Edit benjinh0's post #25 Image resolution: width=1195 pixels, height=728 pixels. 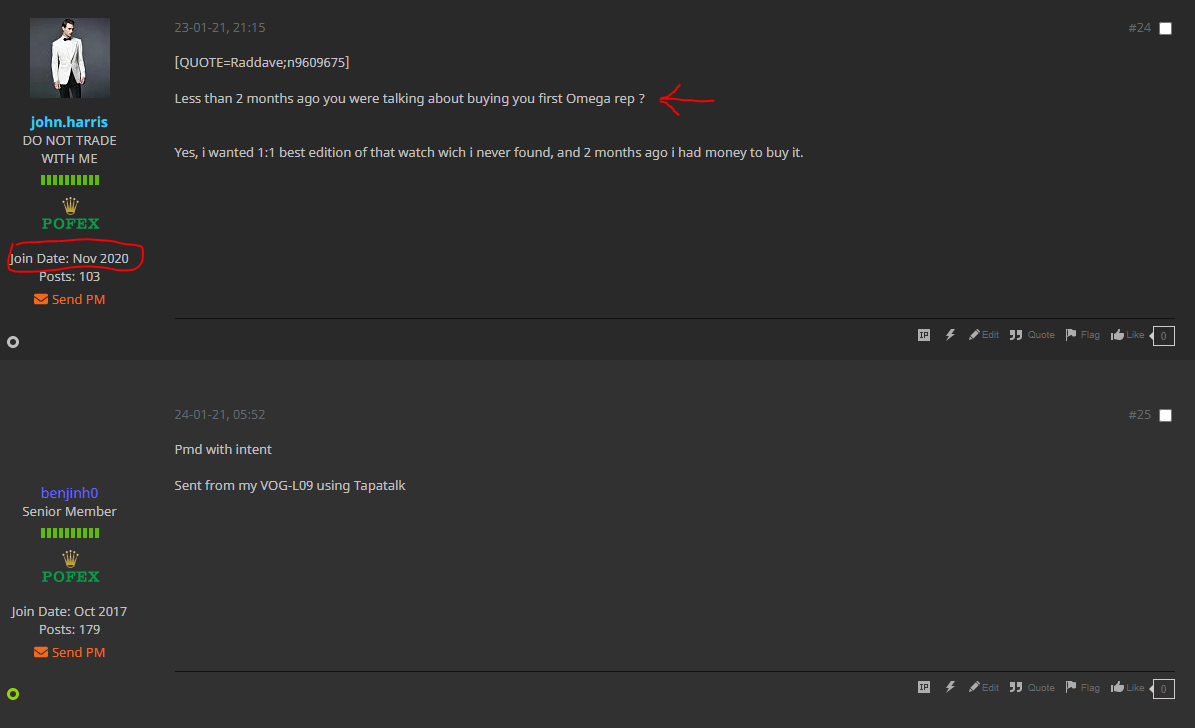click(984, 687)
